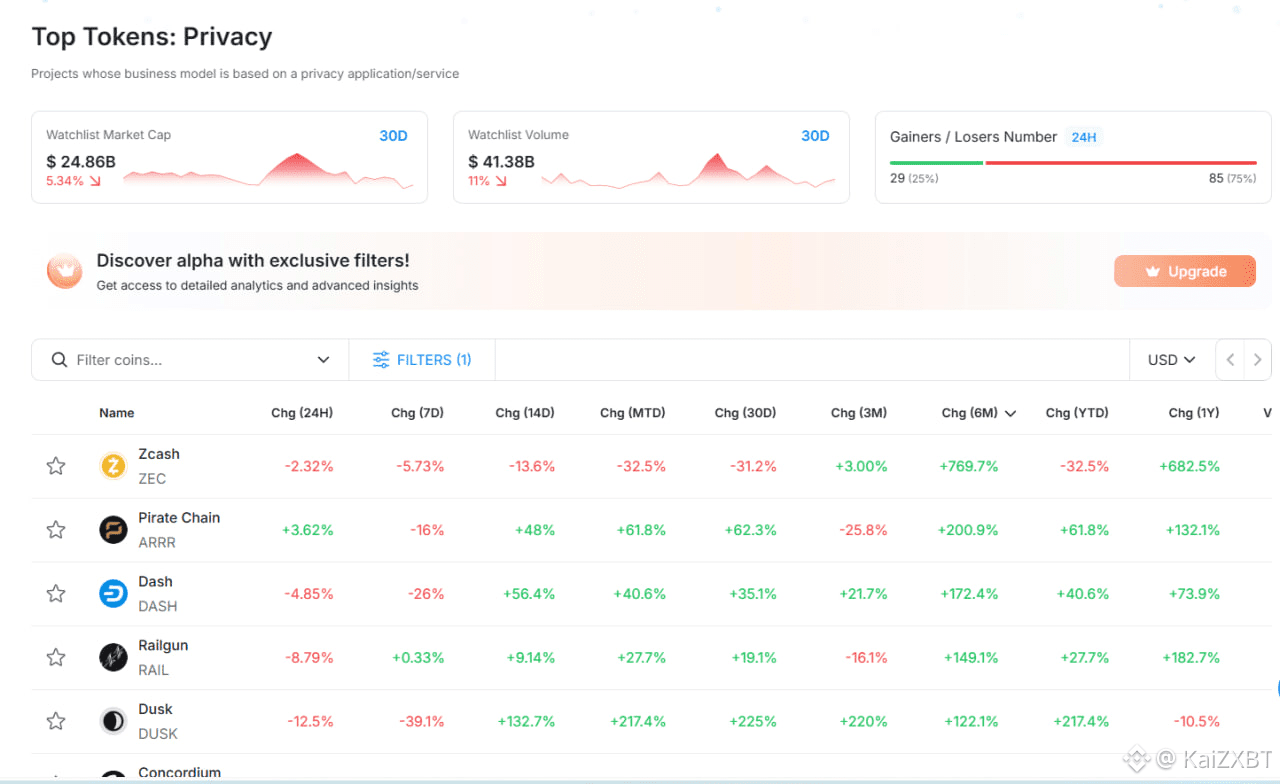This screenshot has height=784, width=1280.
Task: Click the Gainers / Losers progress bar
Action: tap(1073, 163)
